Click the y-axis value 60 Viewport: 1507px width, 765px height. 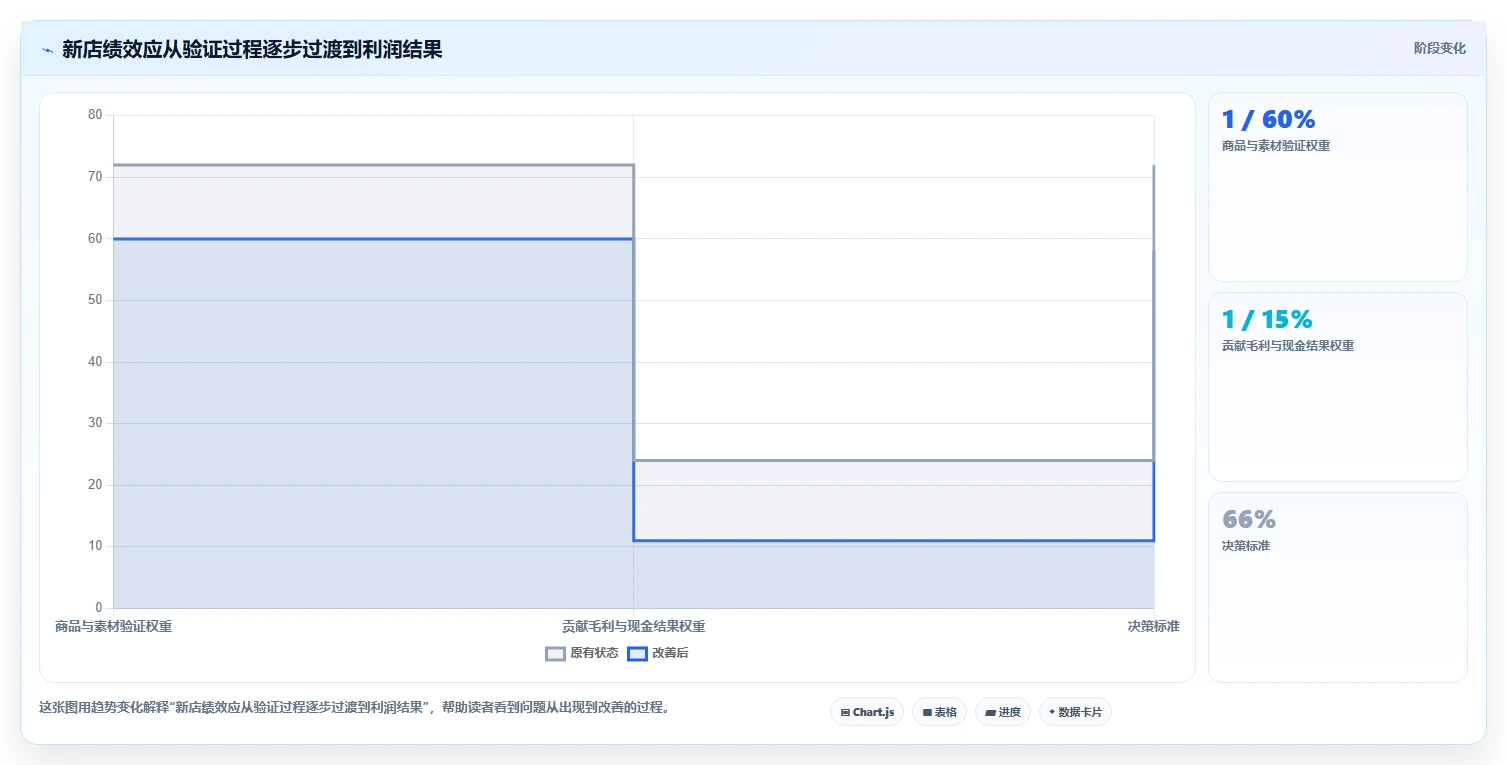pyautogui.click(x=95, y=238)
